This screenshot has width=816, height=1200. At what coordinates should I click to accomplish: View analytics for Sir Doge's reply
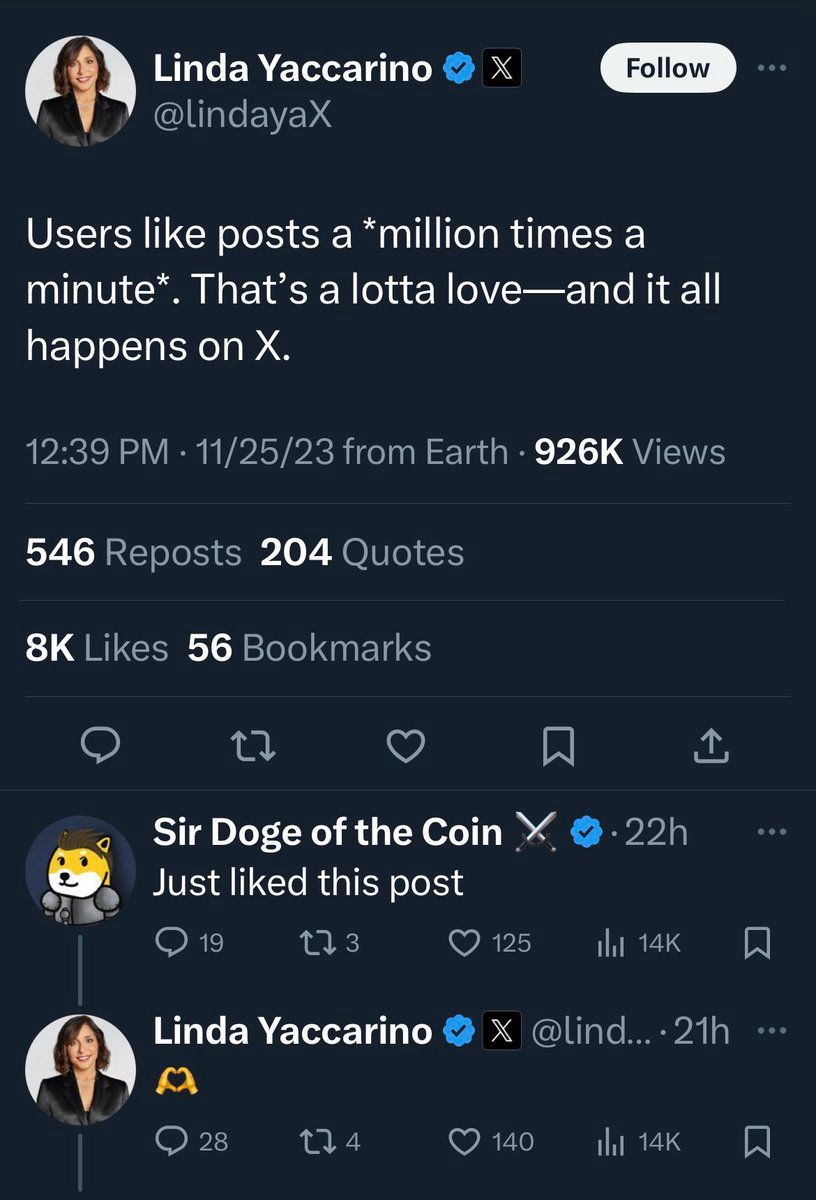(611, 942)
